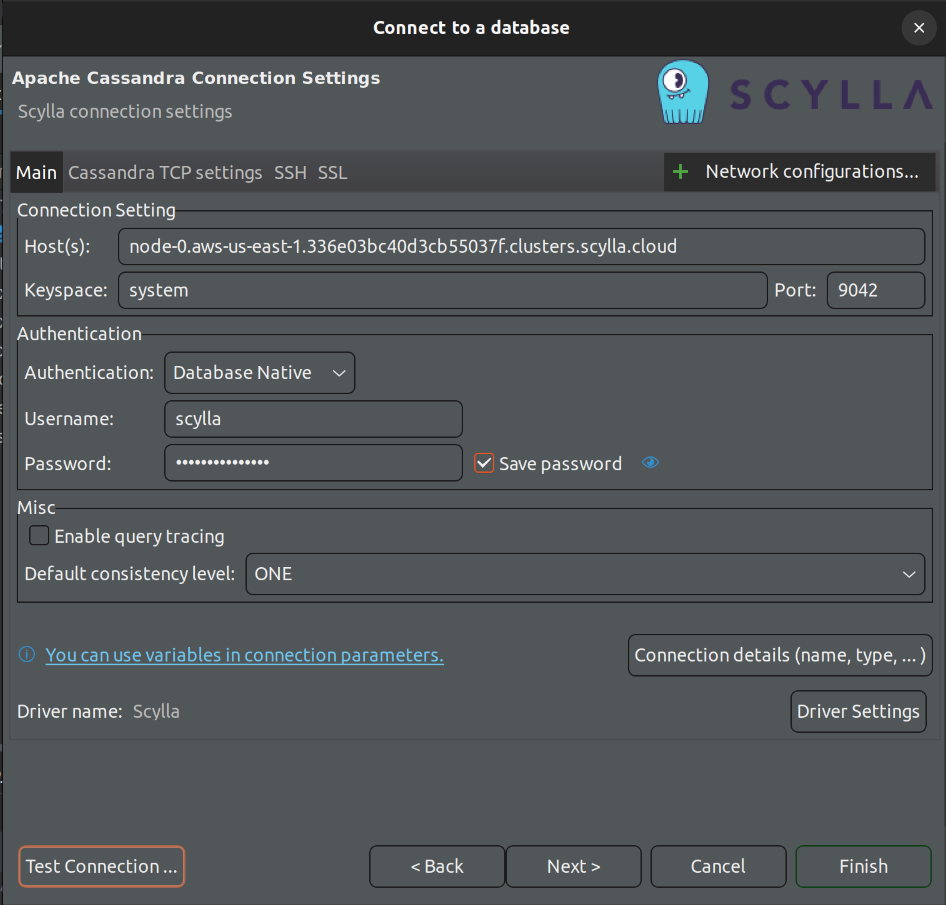Show password with the eye icon
This screenshot has width=946, height=905.
[650, 463]
